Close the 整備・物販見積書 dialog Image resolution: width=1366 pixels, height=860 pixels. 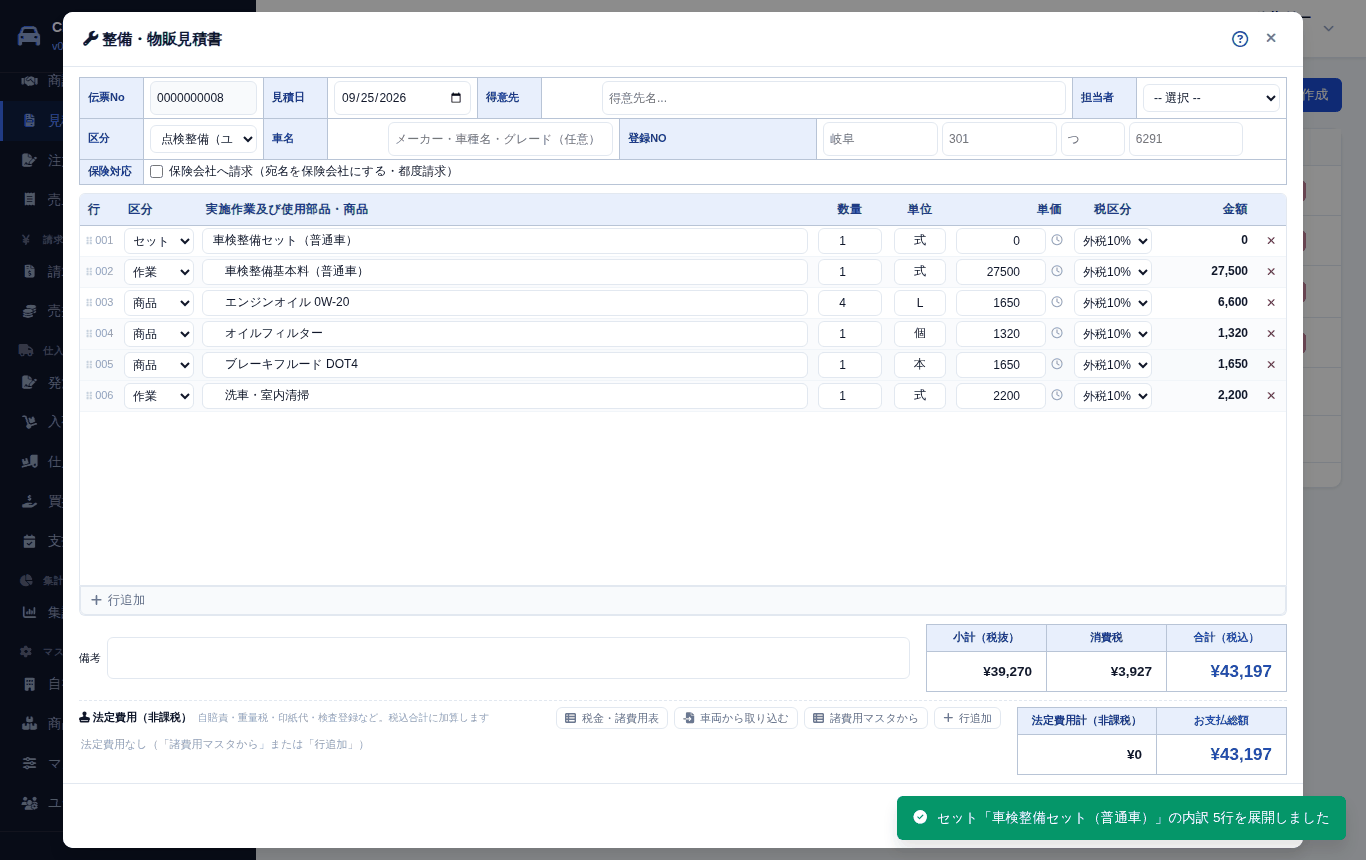point(1271,38)
